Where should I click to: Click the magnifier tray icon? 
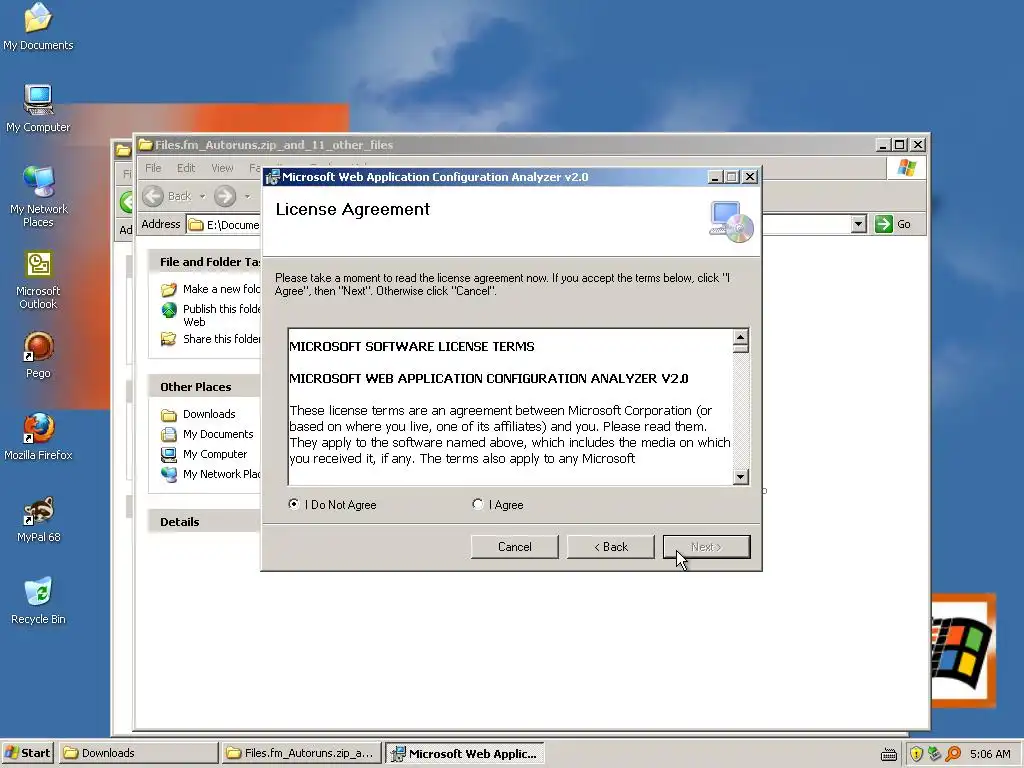pos(953,754)
